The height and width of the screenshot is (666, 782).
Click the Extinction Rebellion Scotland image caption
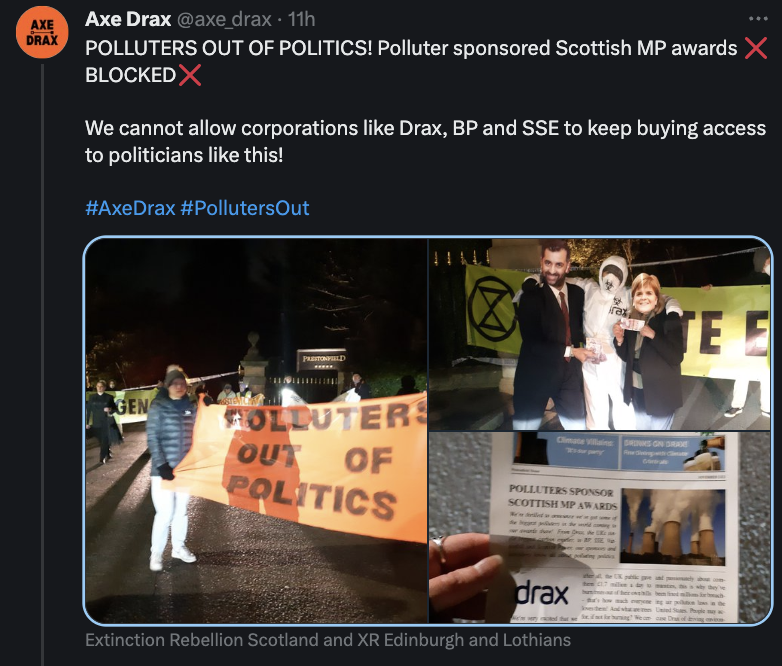pos(328,640)
